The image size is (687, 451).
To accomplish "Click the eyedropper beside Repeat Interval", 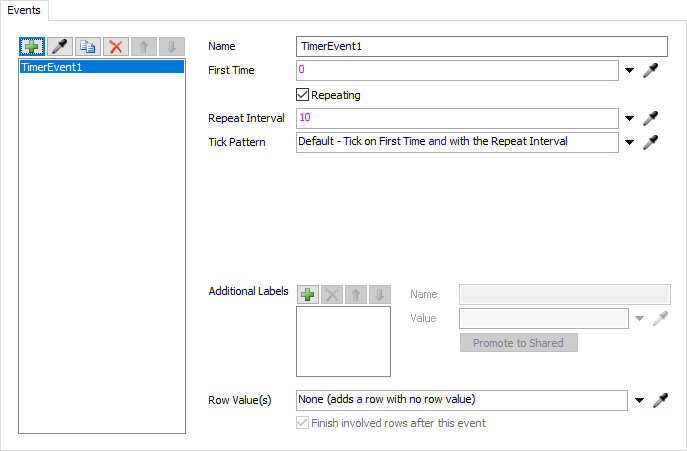I will coord(651,118).
